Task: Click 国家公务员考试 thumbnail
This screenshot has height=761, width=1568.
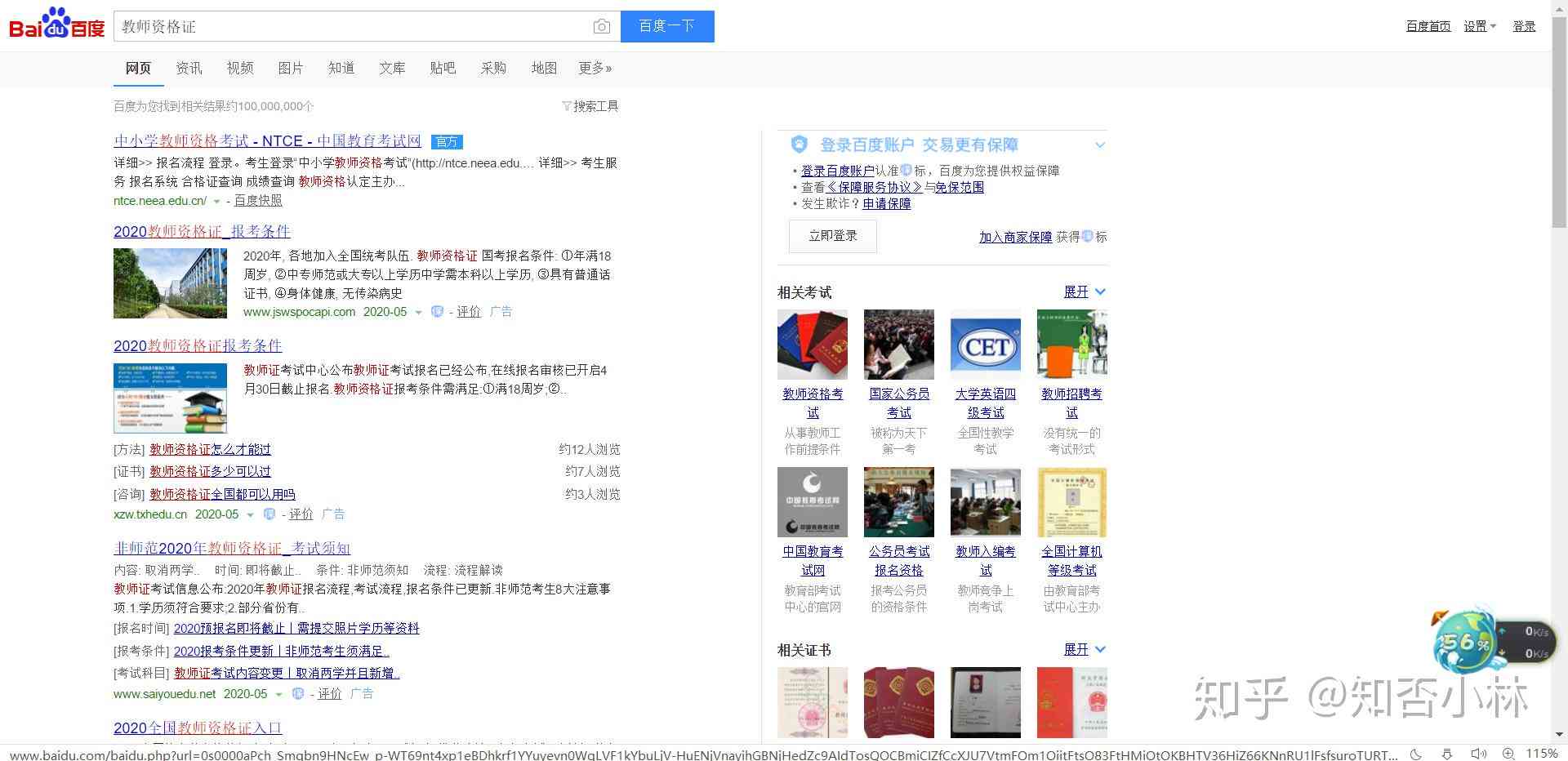Action: [899, 345]
